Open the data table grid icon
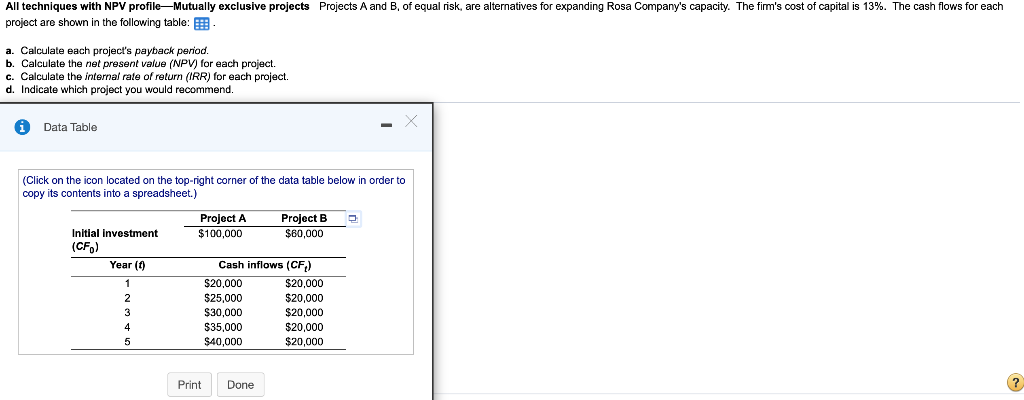Screen dimensions: 1024x400 (202, 24)
